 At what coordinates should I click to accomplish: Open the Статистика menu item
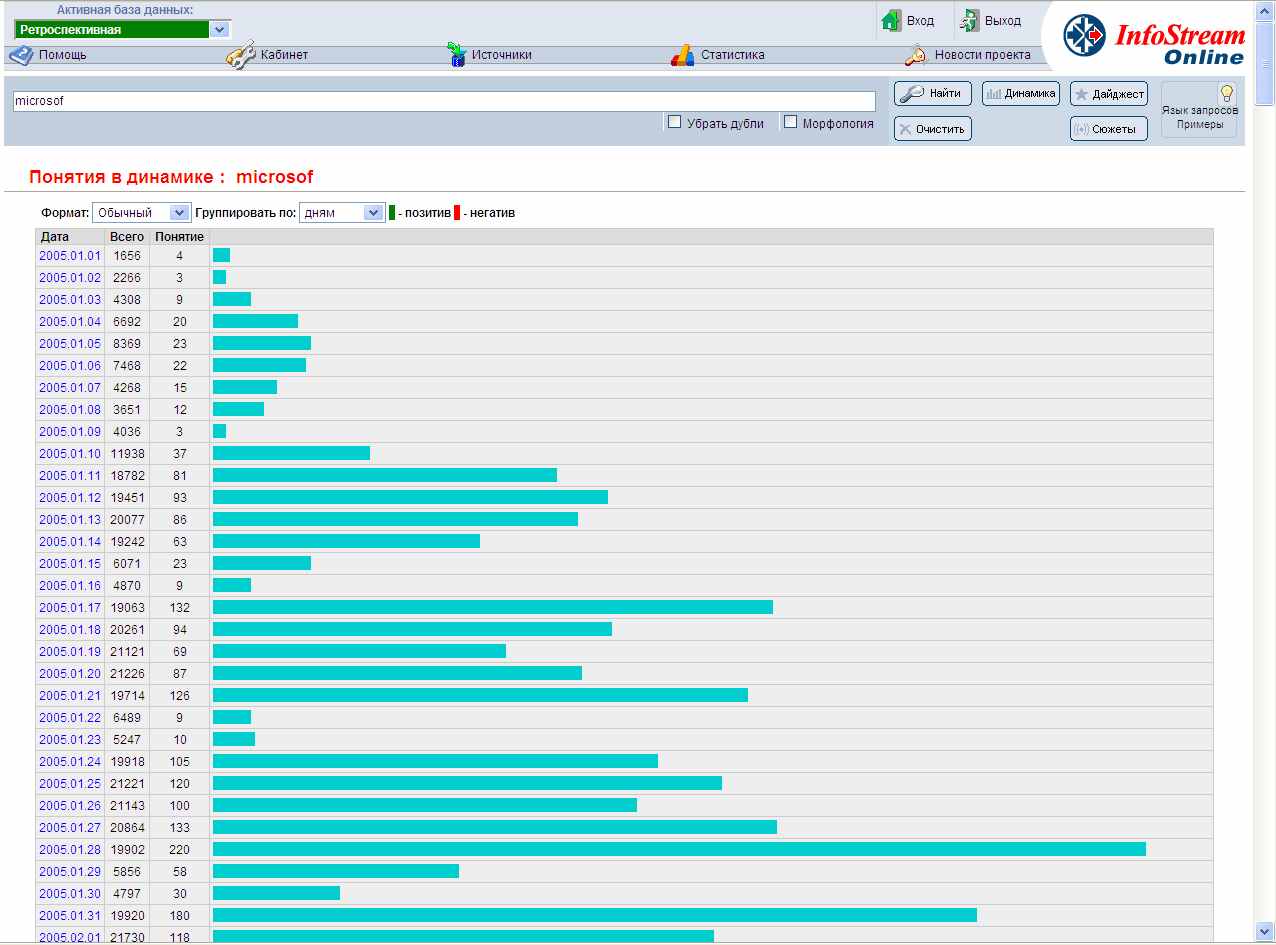coord(732,55)
